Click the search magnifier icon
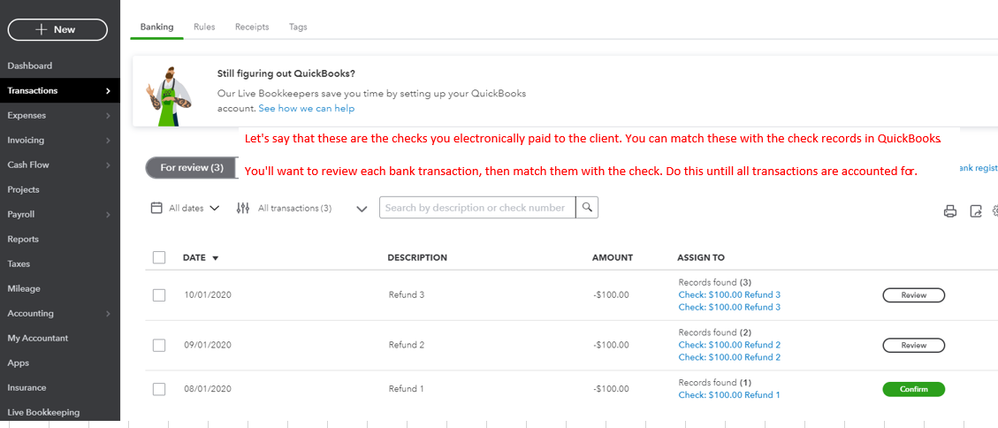The width and height of the screenshot is (998, 428). [x=589, y=208]
